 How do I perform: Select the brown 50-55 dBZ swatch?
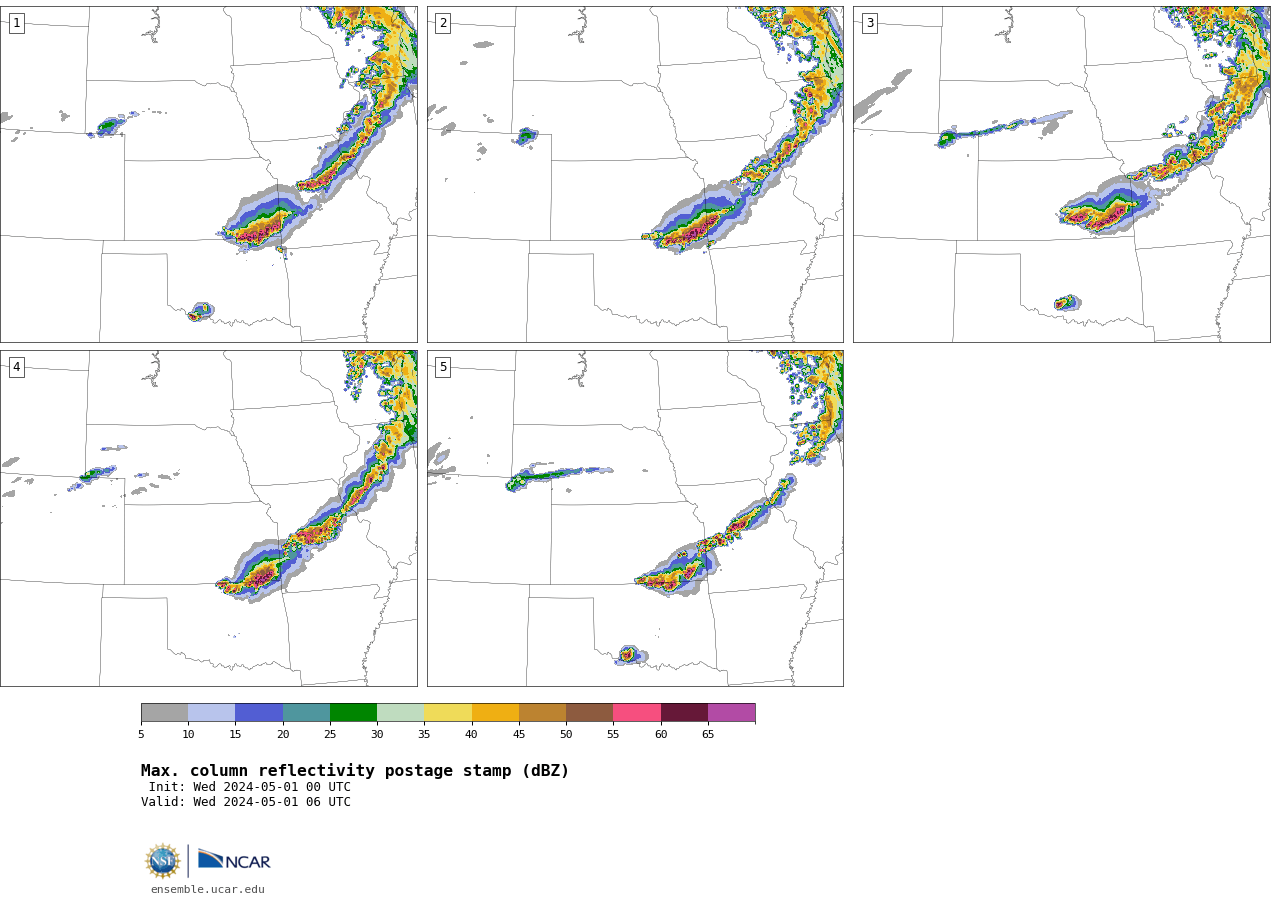click(589, 712)
